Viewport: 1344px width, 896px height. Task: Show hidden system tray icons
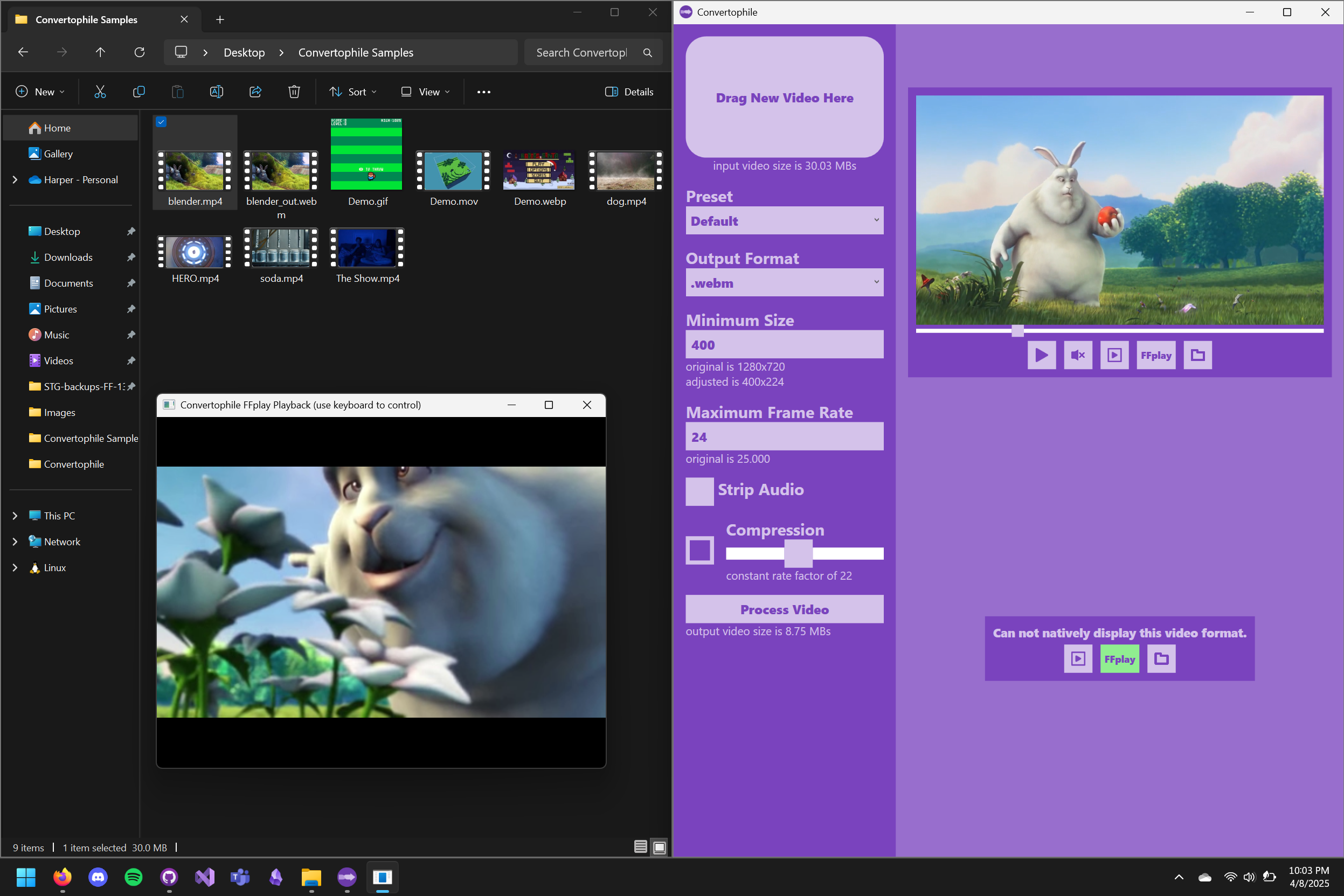point(1178,877)
